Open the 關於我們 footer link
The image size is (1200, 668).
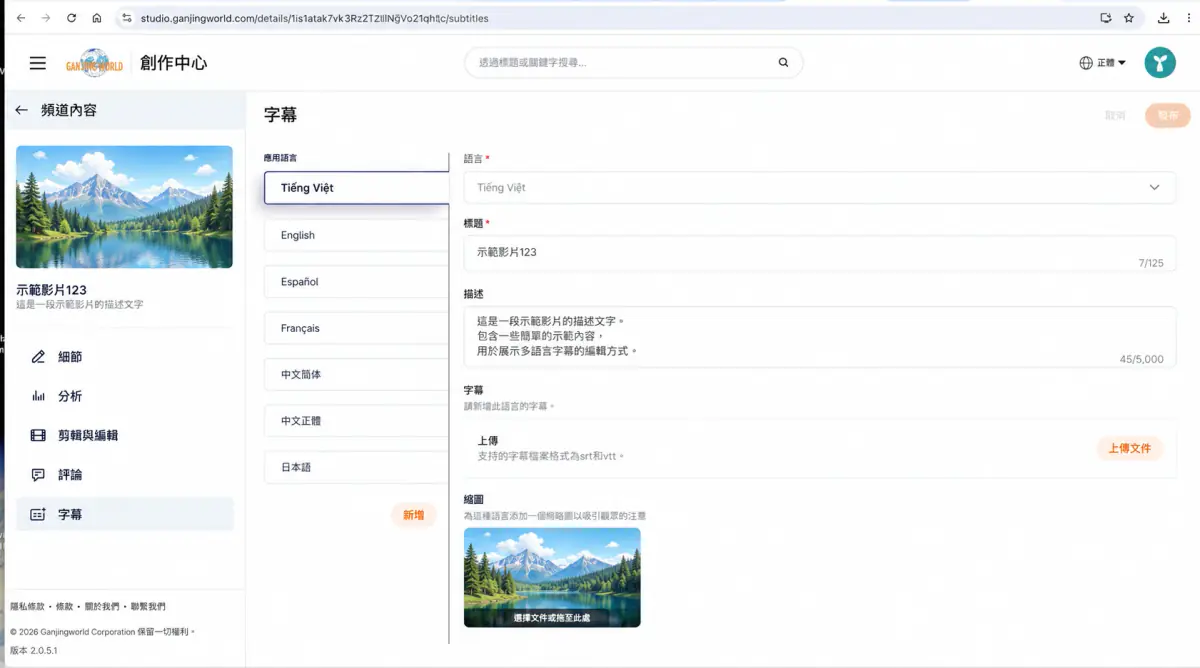(x=101, y=606)
